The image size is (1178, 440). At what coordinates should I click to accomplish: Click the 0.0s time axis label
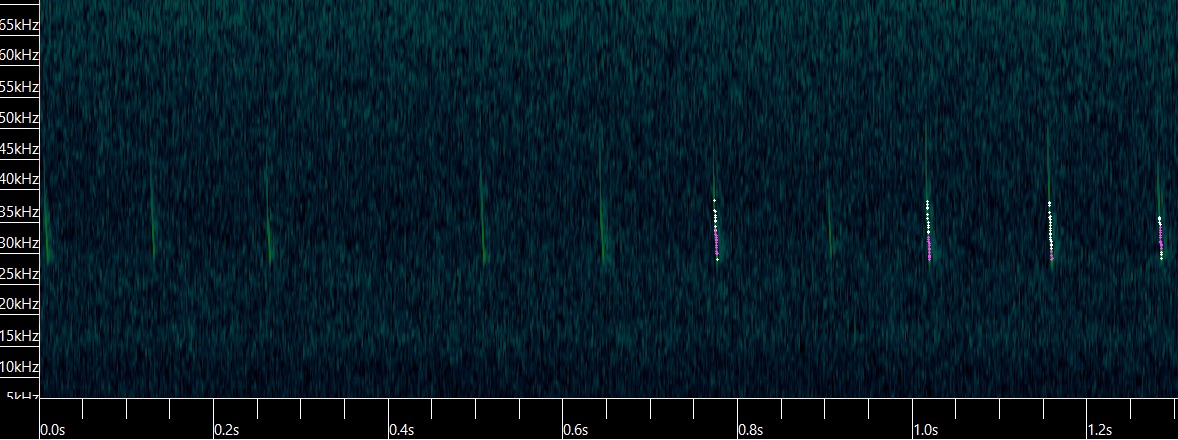[x=53, y=430]
